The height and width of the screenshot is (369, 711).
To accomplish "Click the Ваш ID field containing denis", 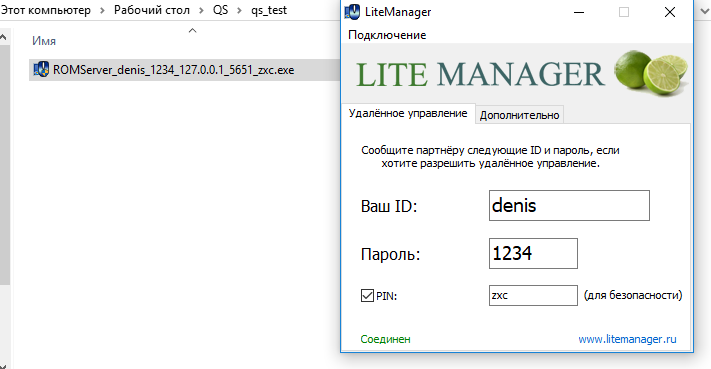I will click(569, 205).
